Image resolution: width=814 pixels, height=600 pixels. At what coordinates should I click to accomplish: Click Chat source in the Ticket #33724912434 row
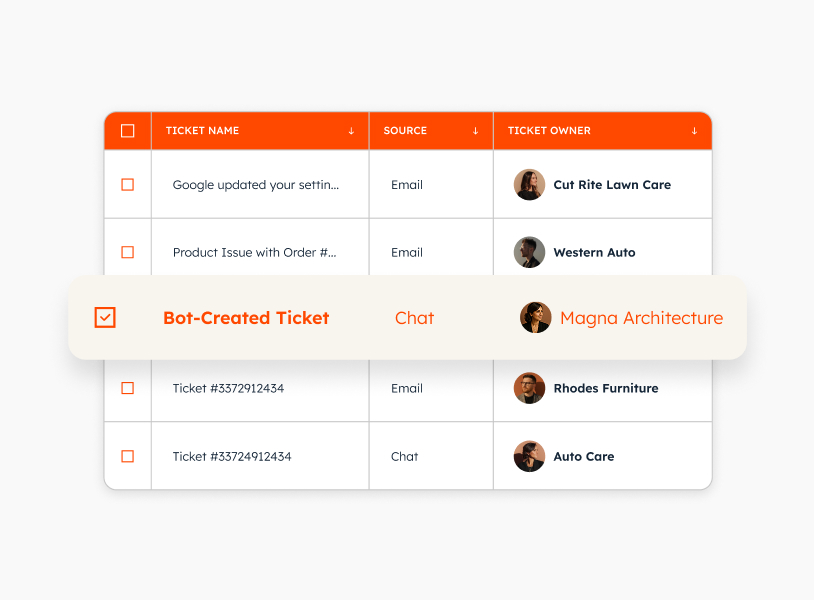(404, 457)
